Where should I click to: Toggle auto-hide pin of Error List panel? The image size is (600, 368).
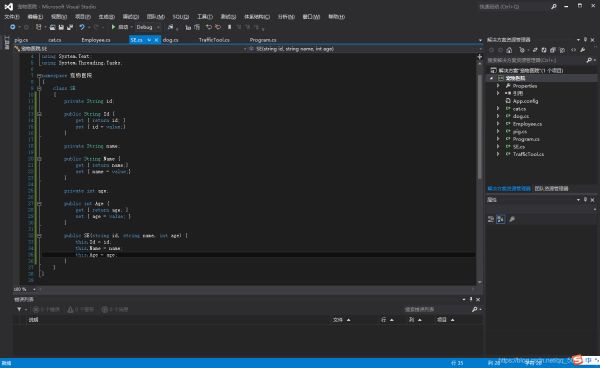click(x=471, y=299)
